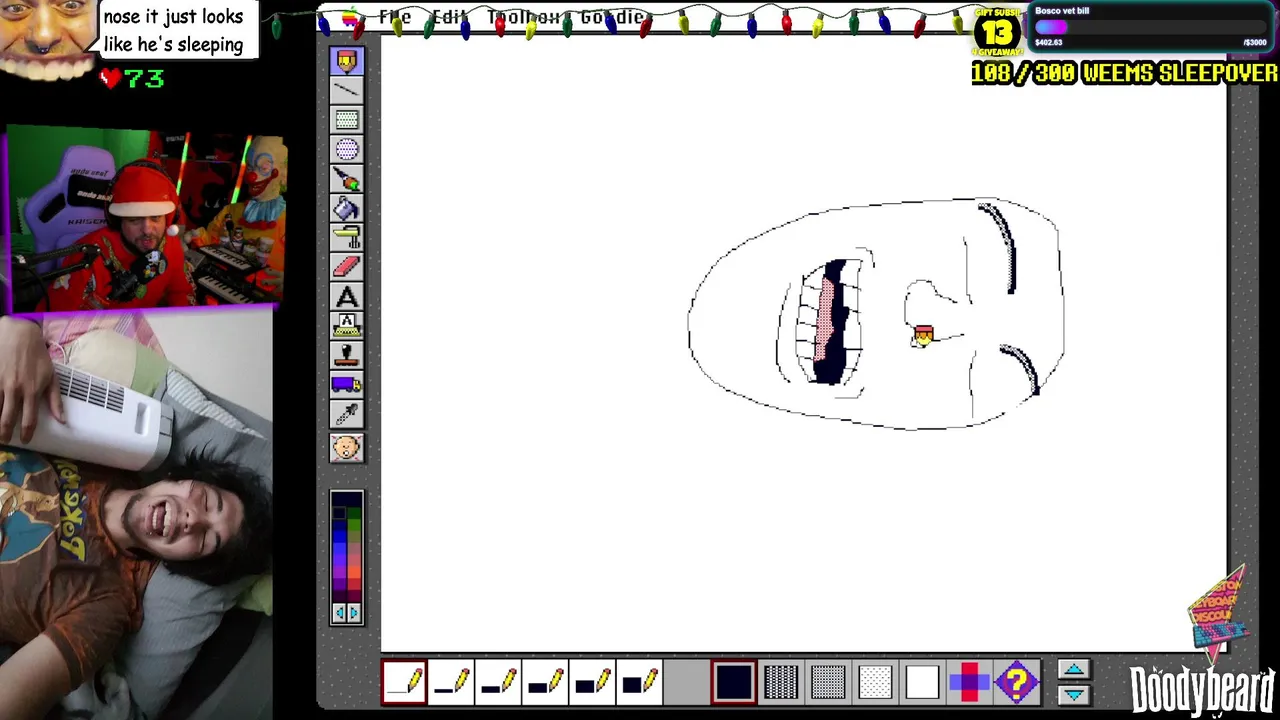Select the solid dark fill pattern

coord(733,682)
